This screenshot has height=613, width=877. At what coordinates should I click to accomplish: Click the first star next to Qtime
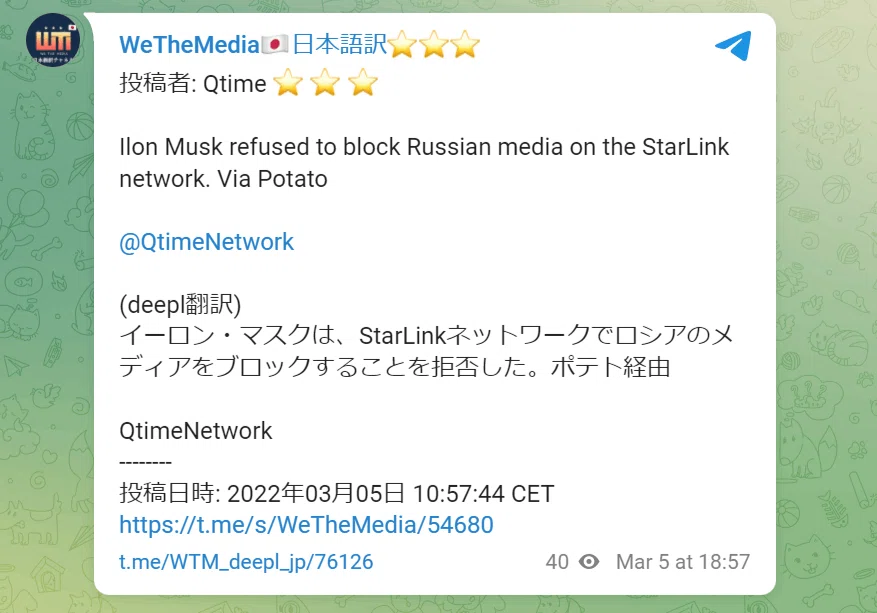pyautogui.click(x=288, y=83)
